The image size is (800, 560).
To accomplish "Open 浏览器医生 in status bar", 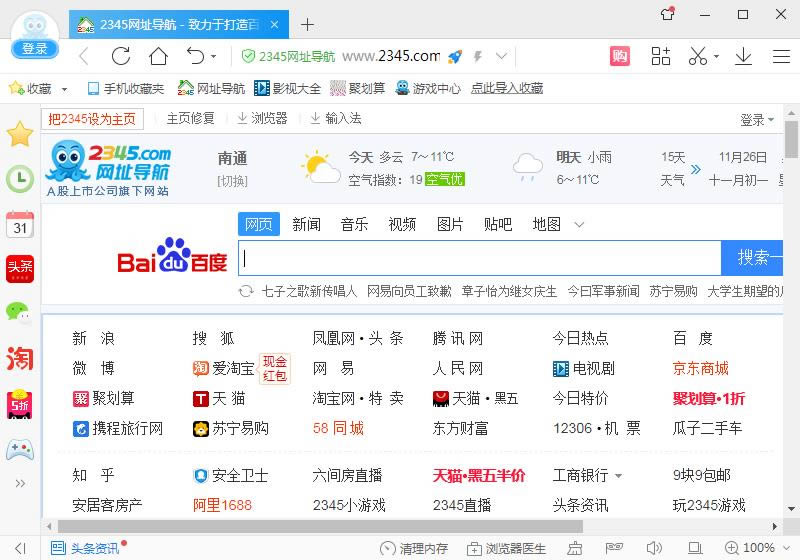I will (506, 548).
